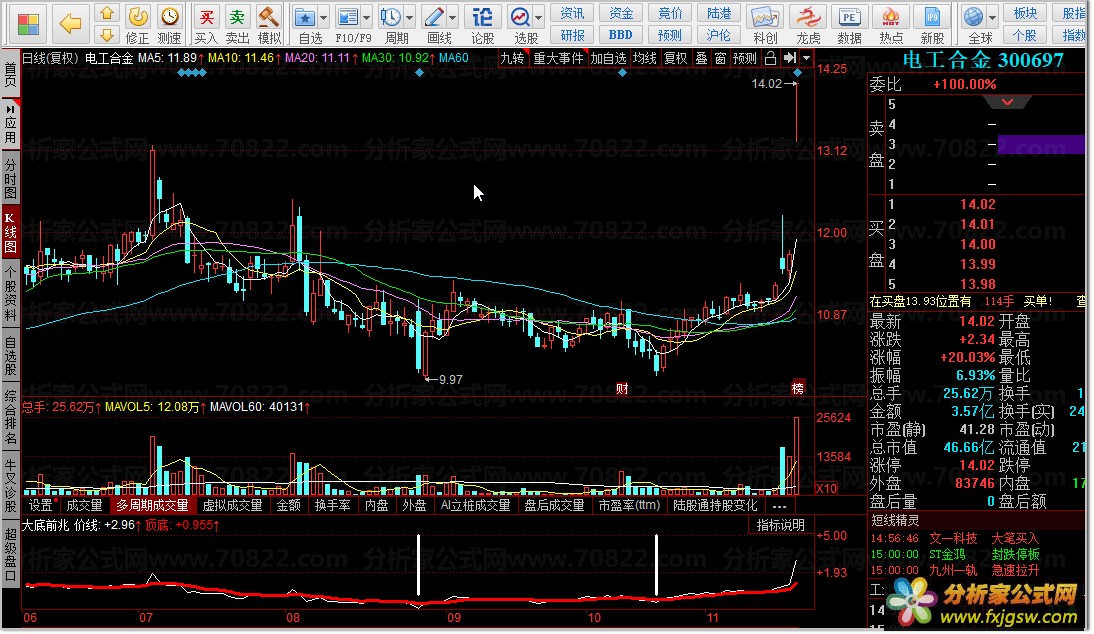Click the green 卖出 sell icon

[x=238, y=17]
